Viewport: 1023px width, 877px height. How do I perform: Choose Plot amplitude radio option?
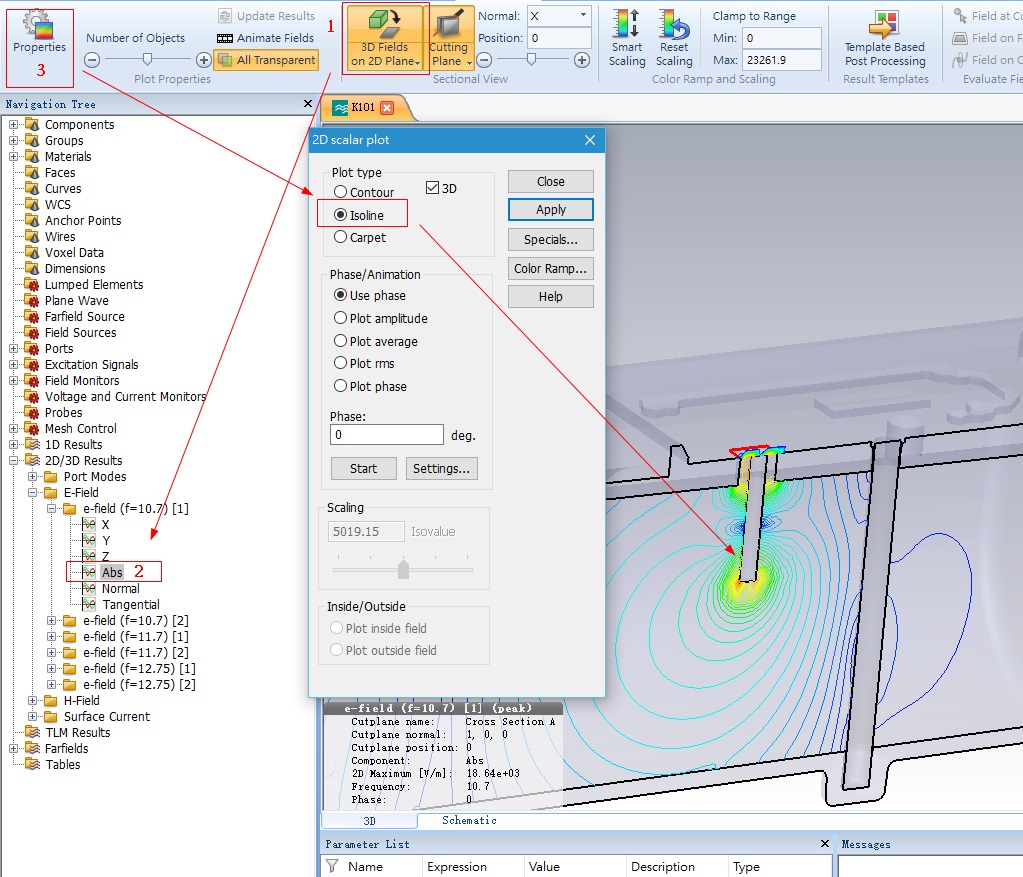(342, 318)
